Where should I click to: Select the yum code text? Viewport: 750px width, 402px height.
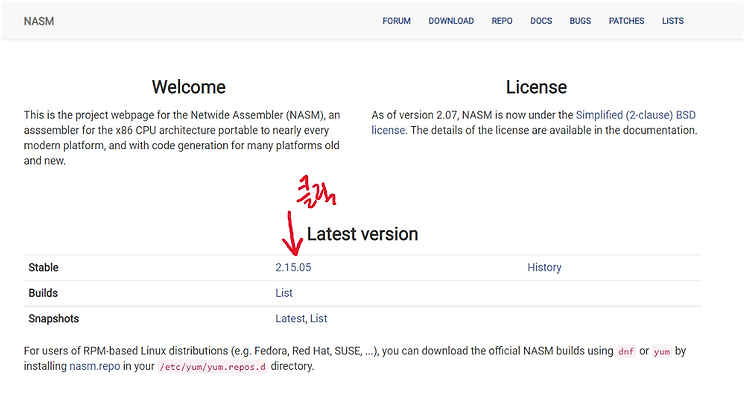(x=662, y=351)
